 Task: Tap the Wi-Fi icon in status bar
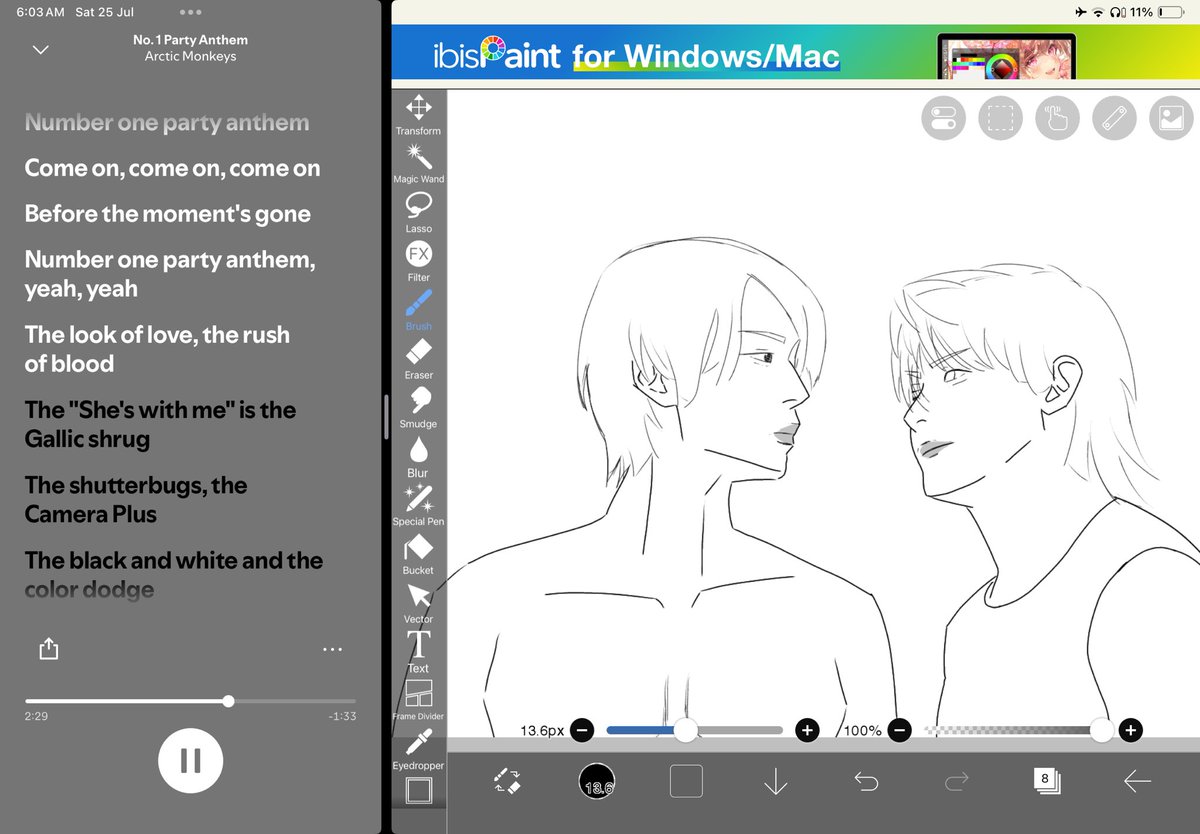1098,12
